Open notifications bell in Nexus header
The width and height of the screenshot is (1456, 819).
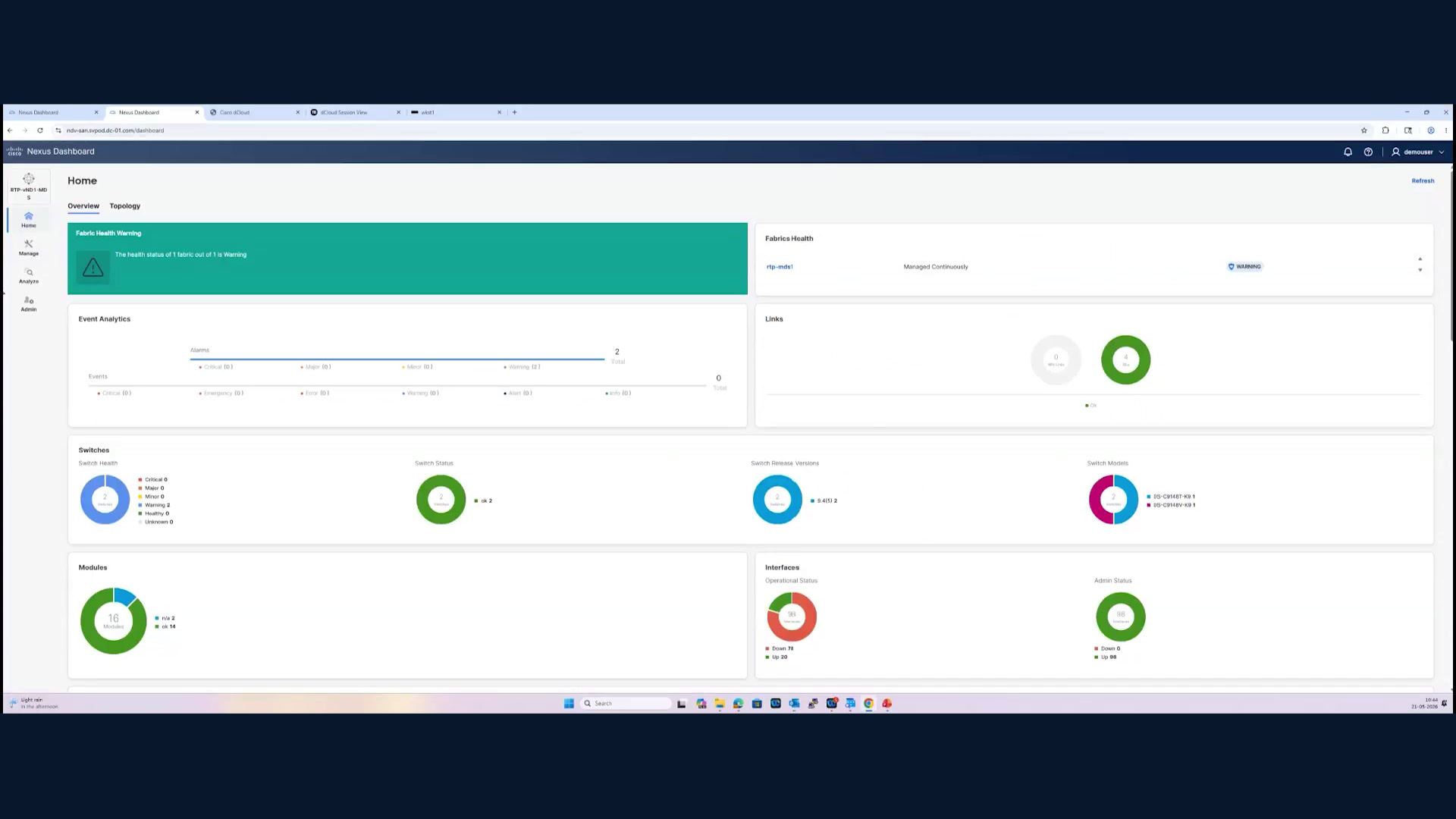1348,152
